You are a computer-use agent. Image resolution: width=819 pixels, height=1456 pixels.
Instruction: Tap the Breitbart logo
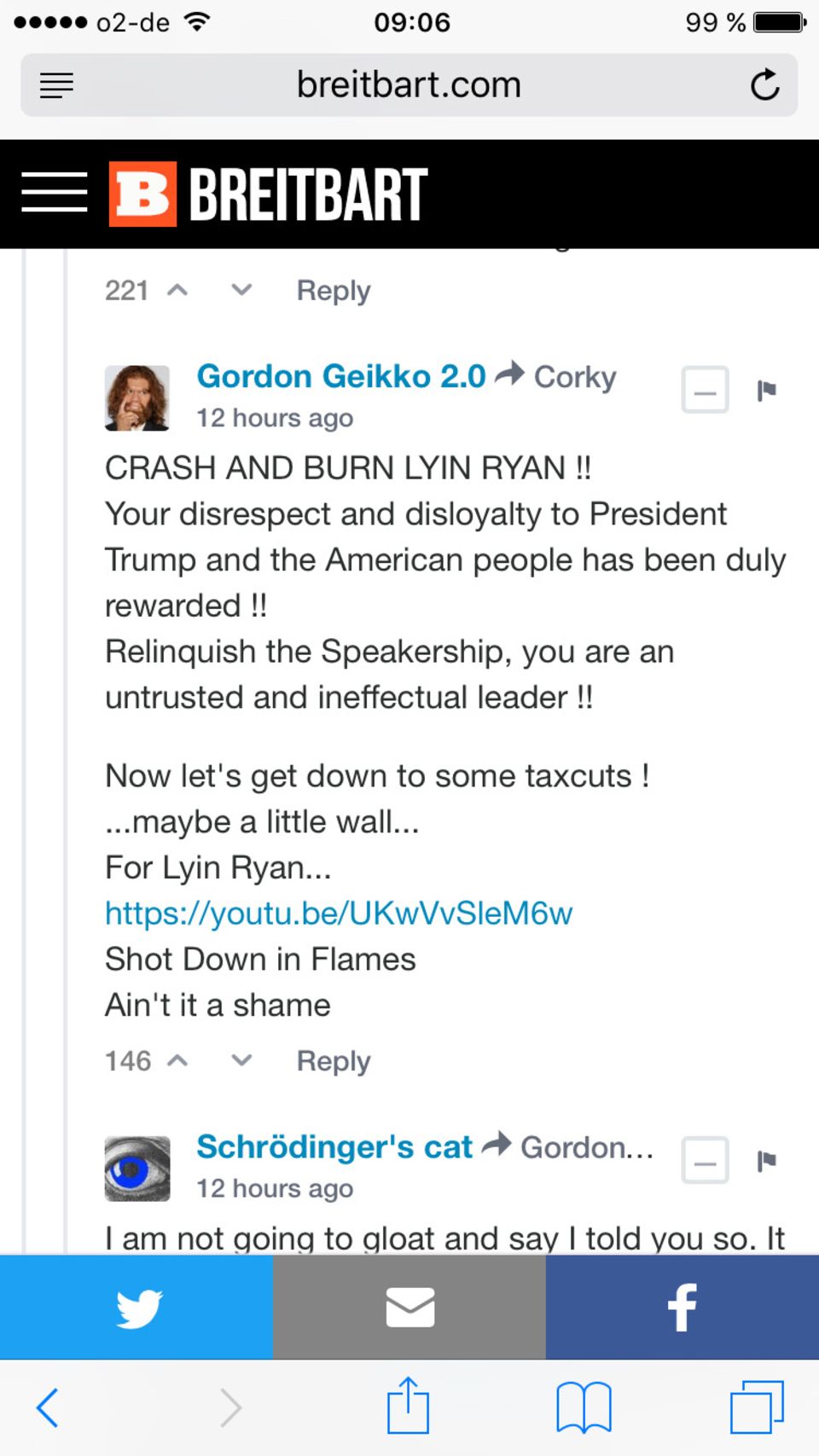coord(268,194)
